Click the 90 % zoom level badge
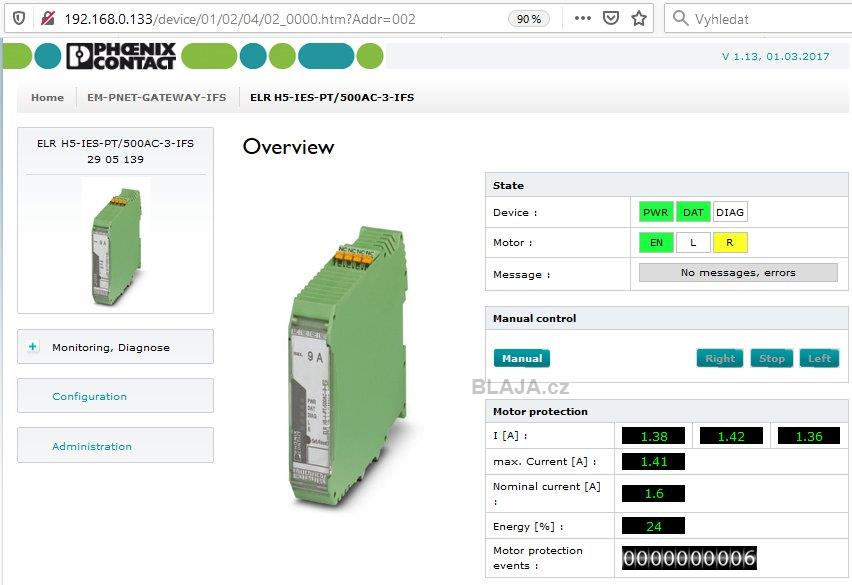 tap(529, 19)
